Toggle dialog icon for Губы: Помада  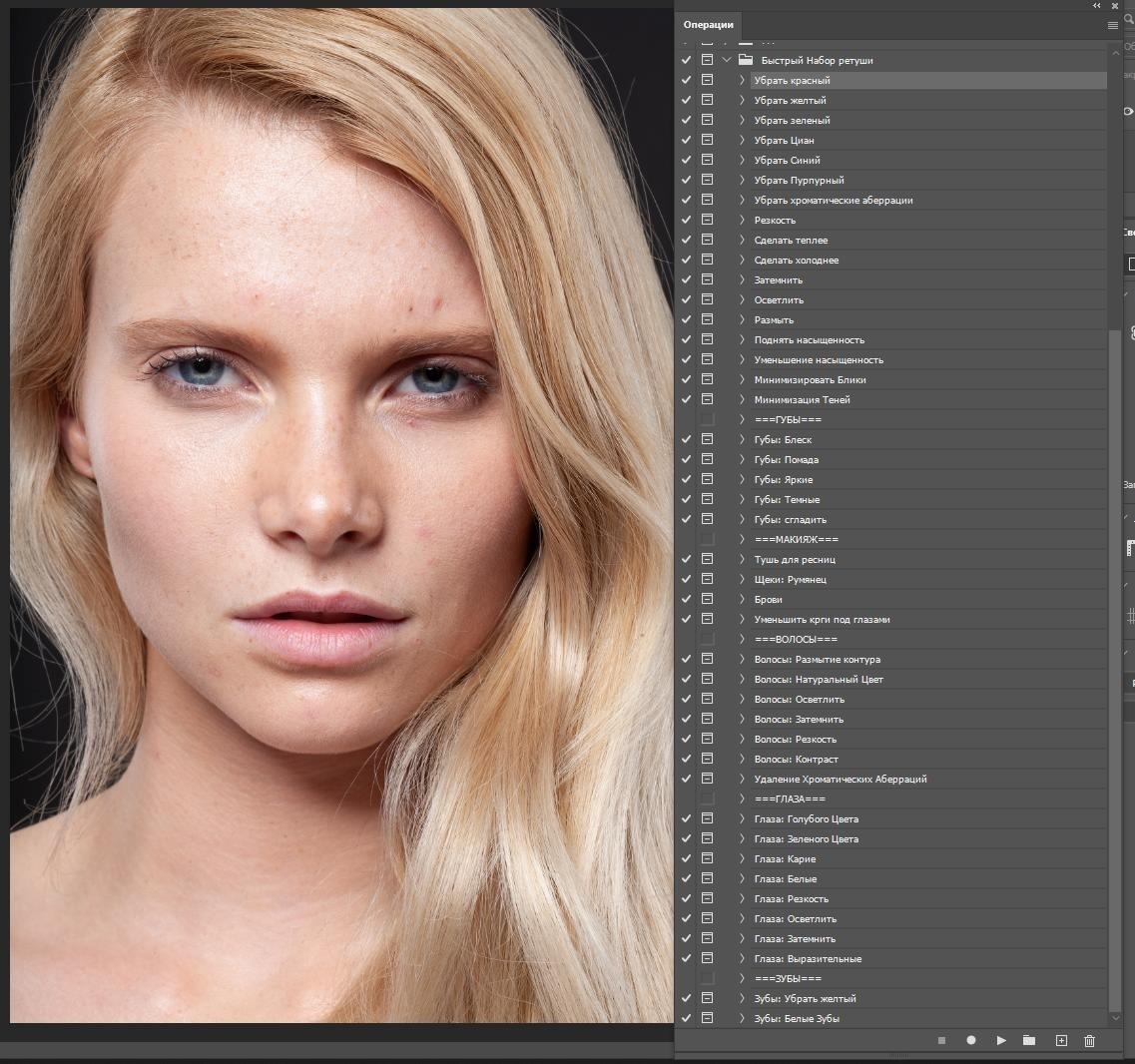(707, 459)
